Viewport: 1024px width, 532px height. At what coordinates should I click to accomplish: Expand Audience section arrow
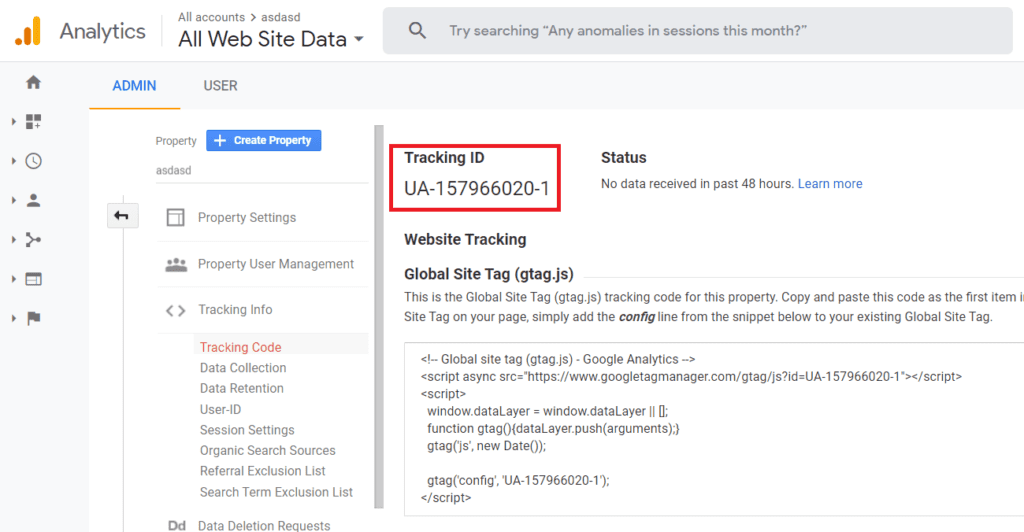(14, 200)
